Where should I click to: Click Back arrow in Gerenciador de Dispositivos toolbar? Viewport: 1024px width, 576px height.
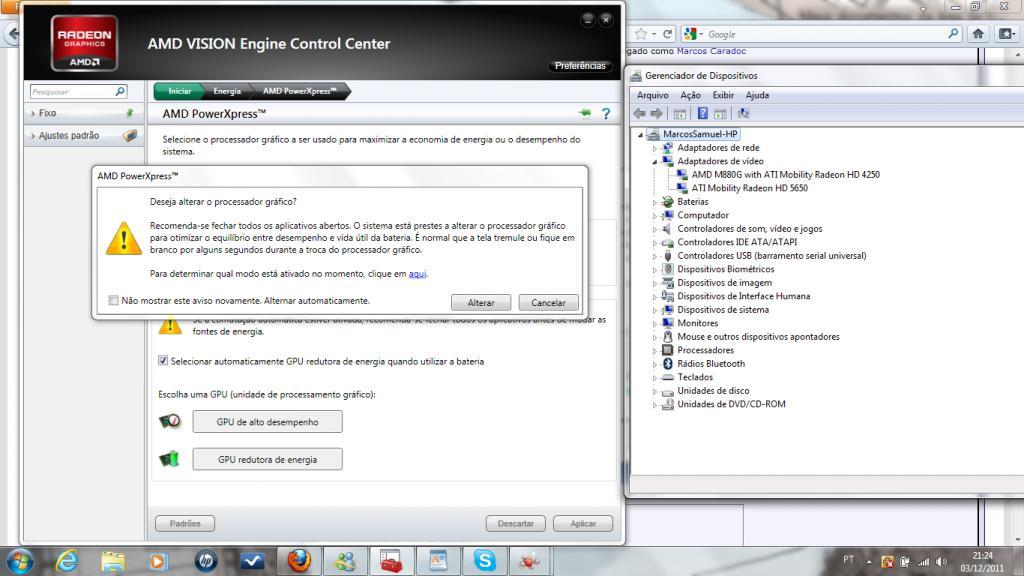coord(639,114)
